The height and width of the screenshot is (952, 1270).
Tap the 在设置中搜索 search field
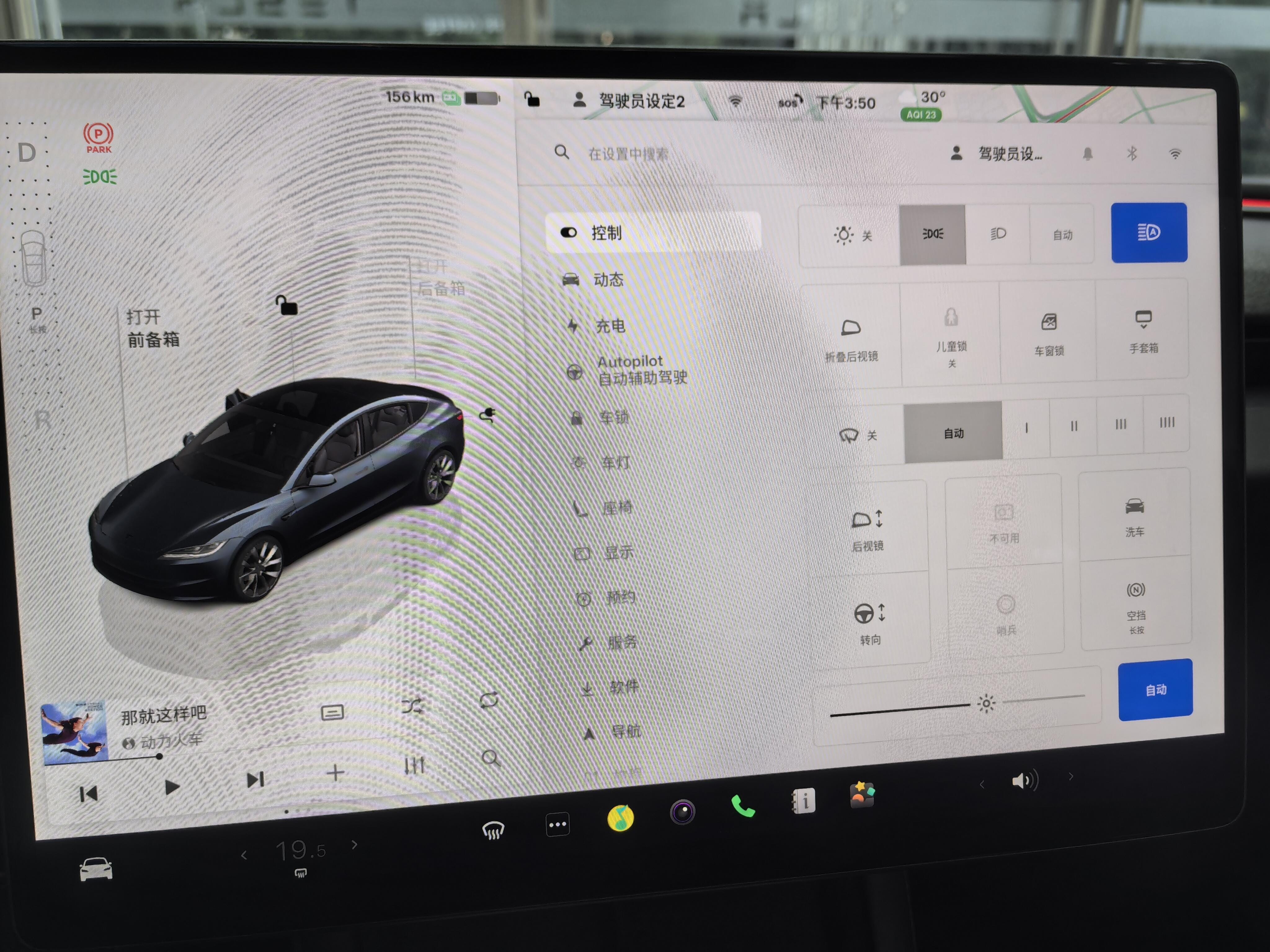pyautogui.click(x=628, y=153)
